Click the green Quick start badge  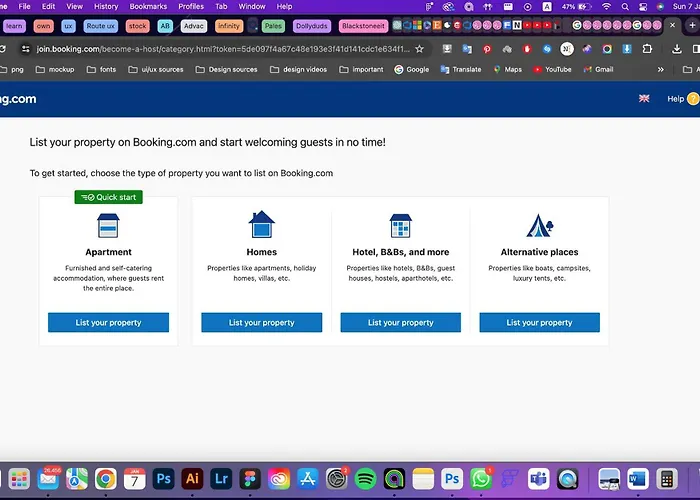[108, 197]
